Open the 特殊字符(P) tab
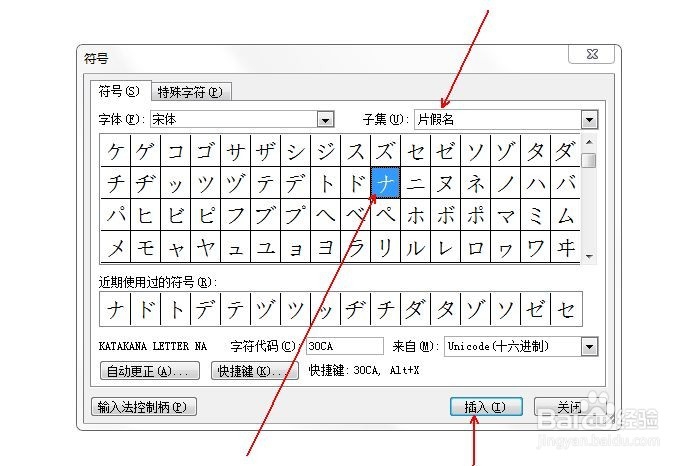Image resolution: width=700 pixels, height=466 pixels. tap(191, 92)
